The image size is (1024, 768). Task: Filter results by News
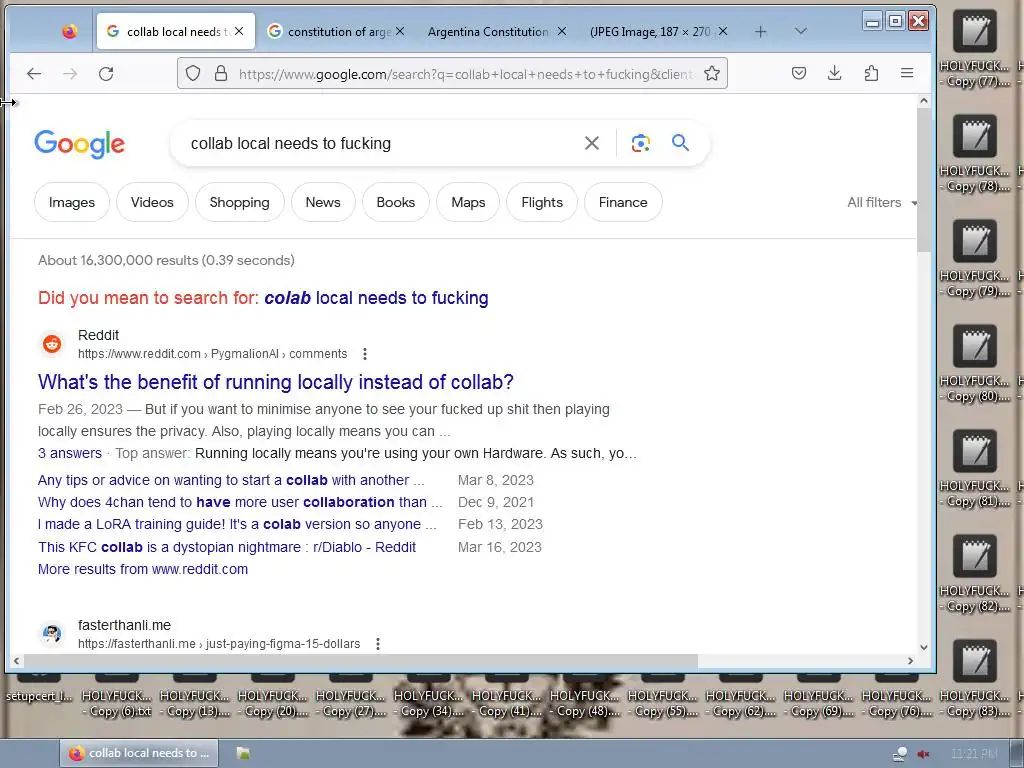coord(323,202)
